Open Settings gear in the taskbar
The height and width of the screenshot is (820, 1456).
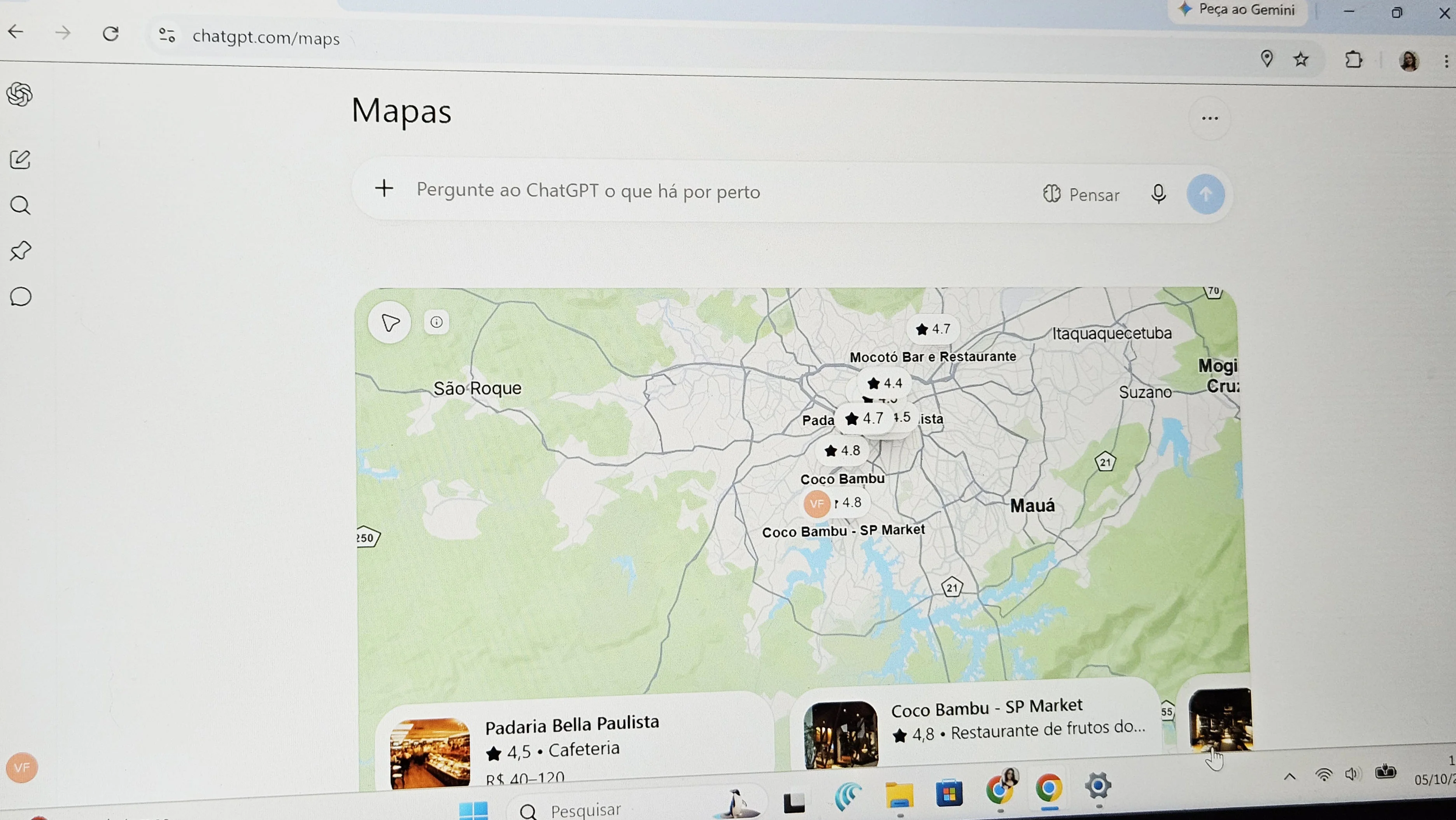[1098, 786]
